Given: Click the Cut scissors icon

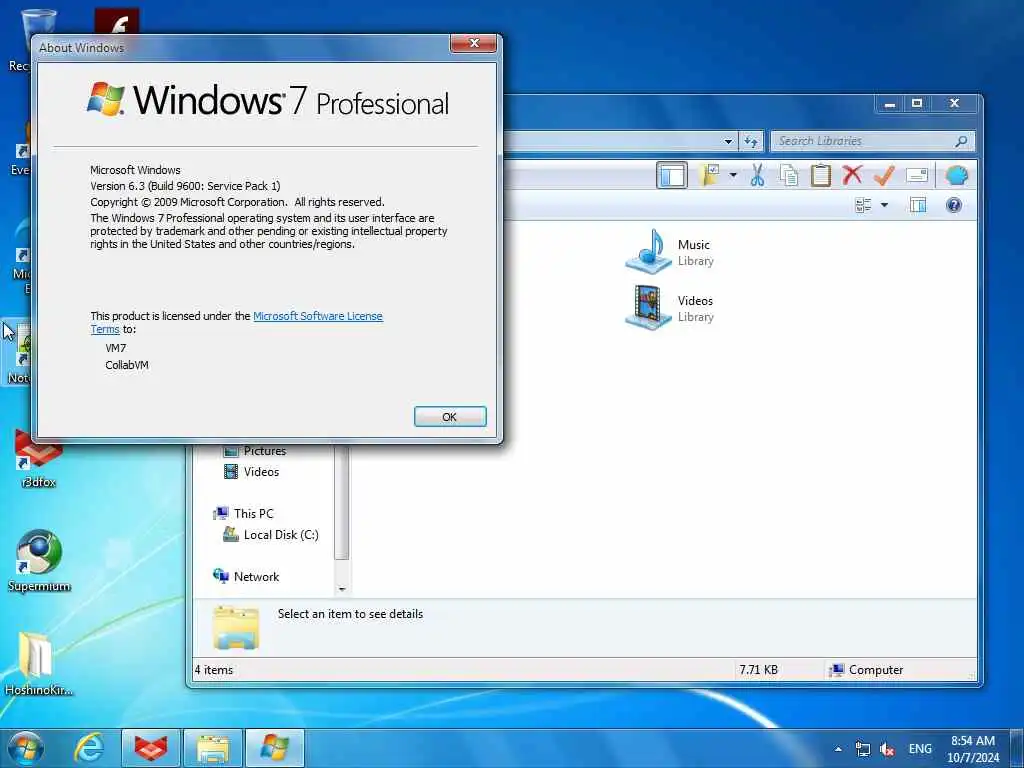Looking at the screenshot, I should [757, 175].
